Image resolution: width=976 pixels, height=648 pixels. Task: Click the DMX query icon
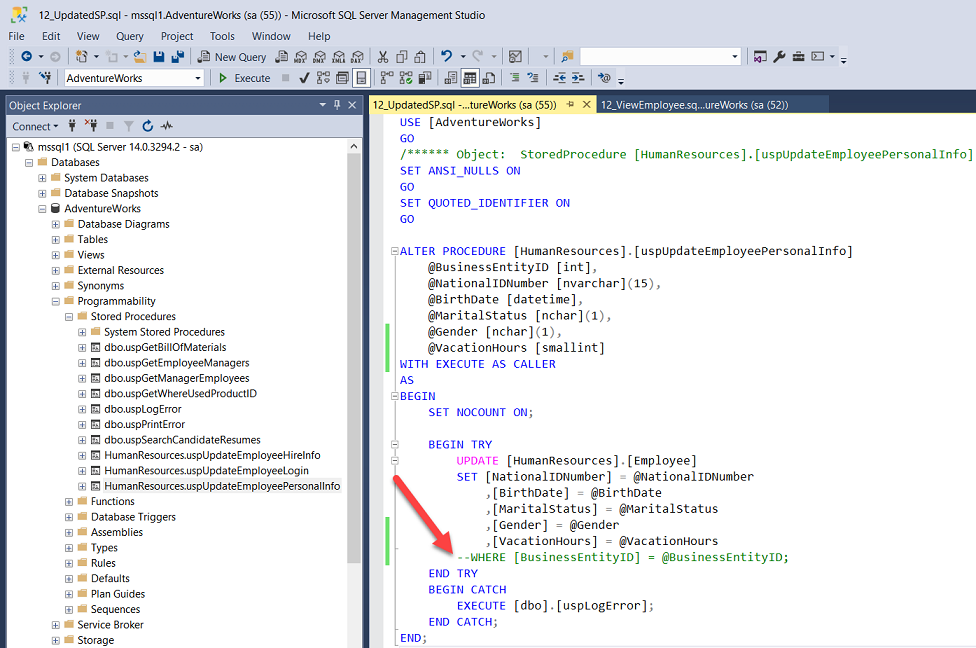click(319, 57)
